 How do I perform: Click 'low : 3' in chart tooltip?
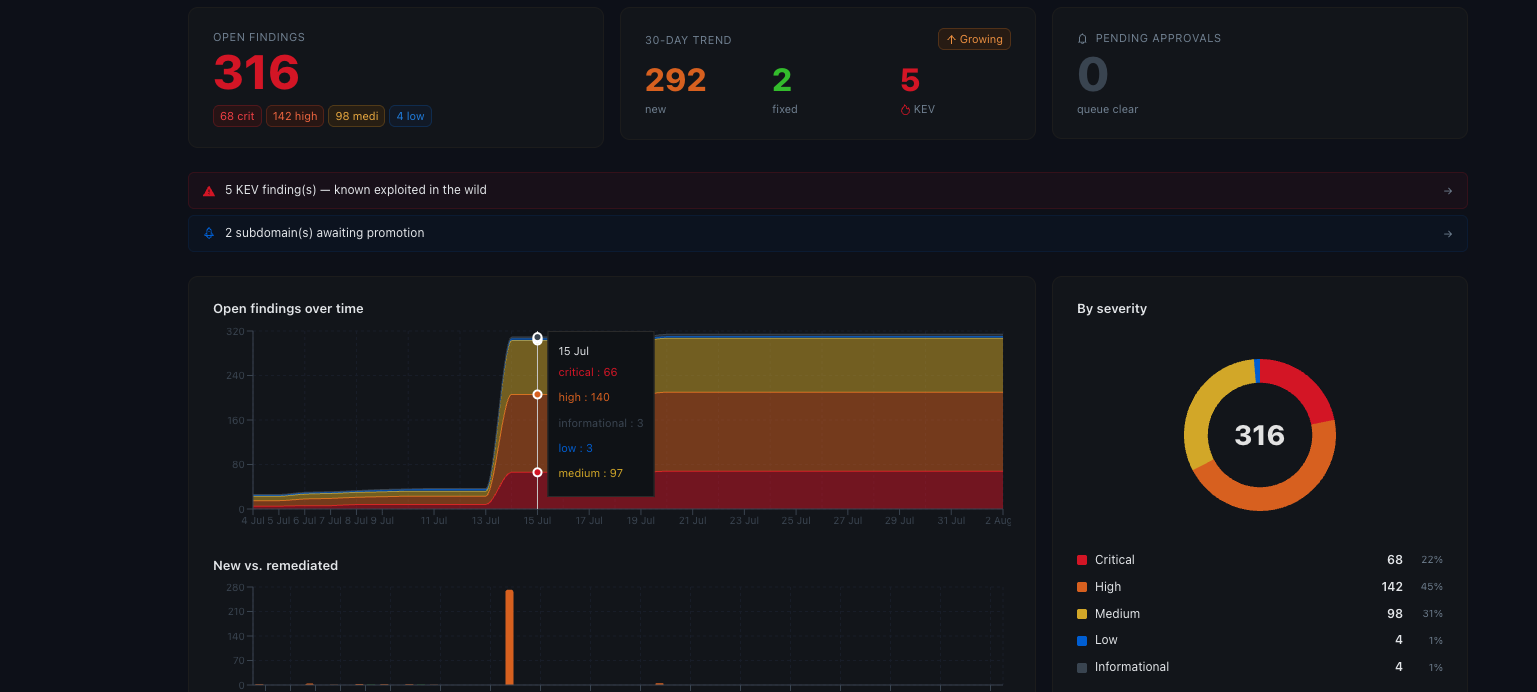click(x=575, y=448)
